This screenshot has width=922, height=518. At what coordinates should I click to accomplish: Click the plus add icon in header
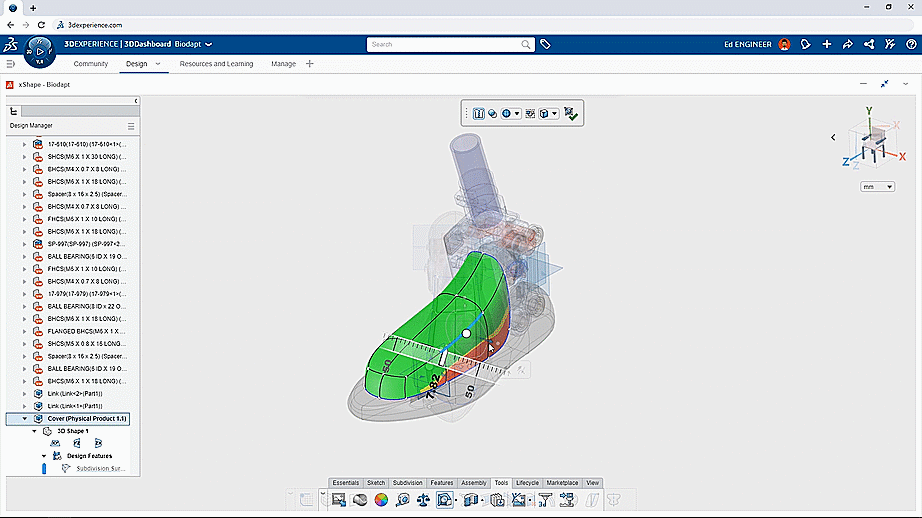click(827, 44)
